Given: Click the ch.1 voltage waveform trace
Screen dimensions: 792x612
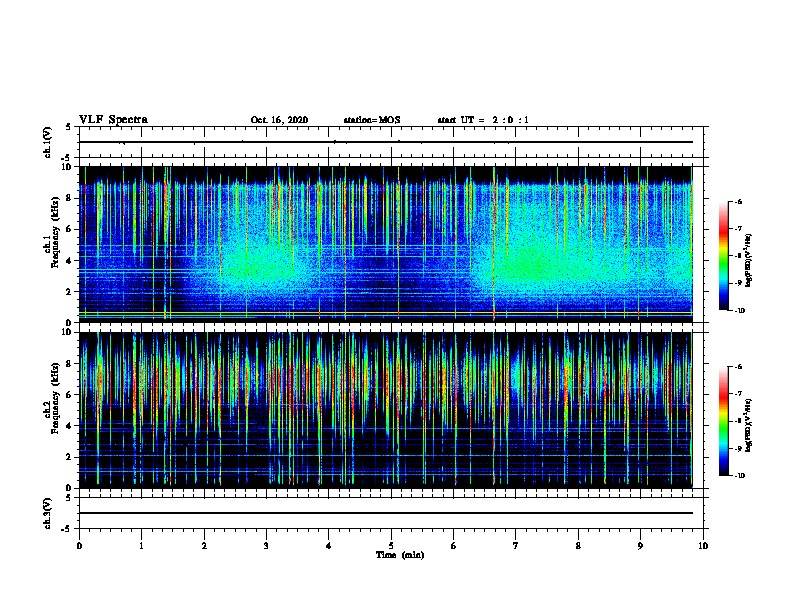Looking at the screenshot, I should click(385, 142).
